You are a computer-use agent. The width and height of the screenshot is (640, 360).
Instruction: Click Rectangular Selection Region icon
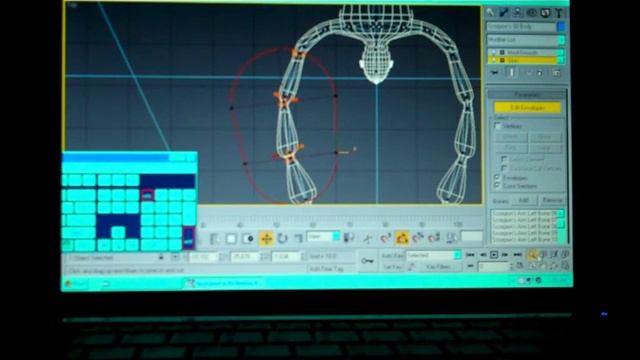click(231, 239)
